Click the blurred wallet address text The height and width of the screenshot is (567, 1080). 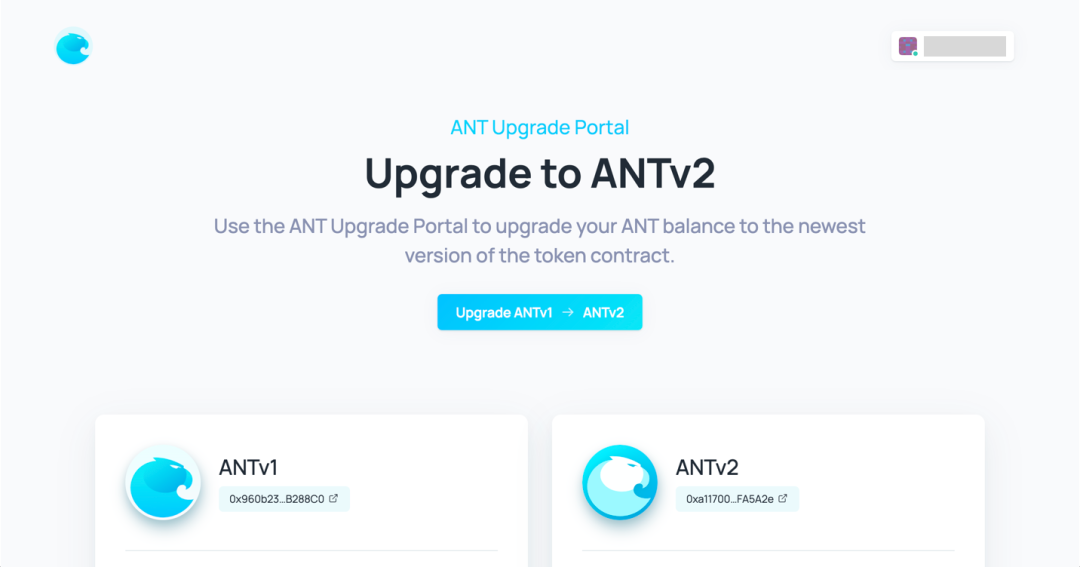(964, 46)
